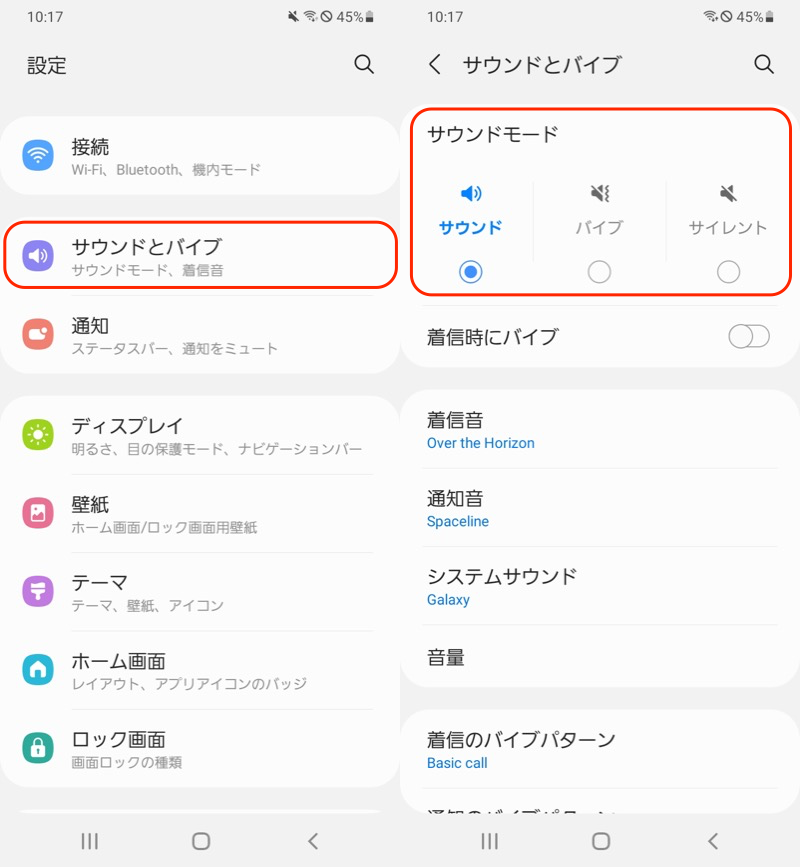Viewport: 800px width, 867px height.
Task: Select the バイブ radio button
Action: click(599, 272)
